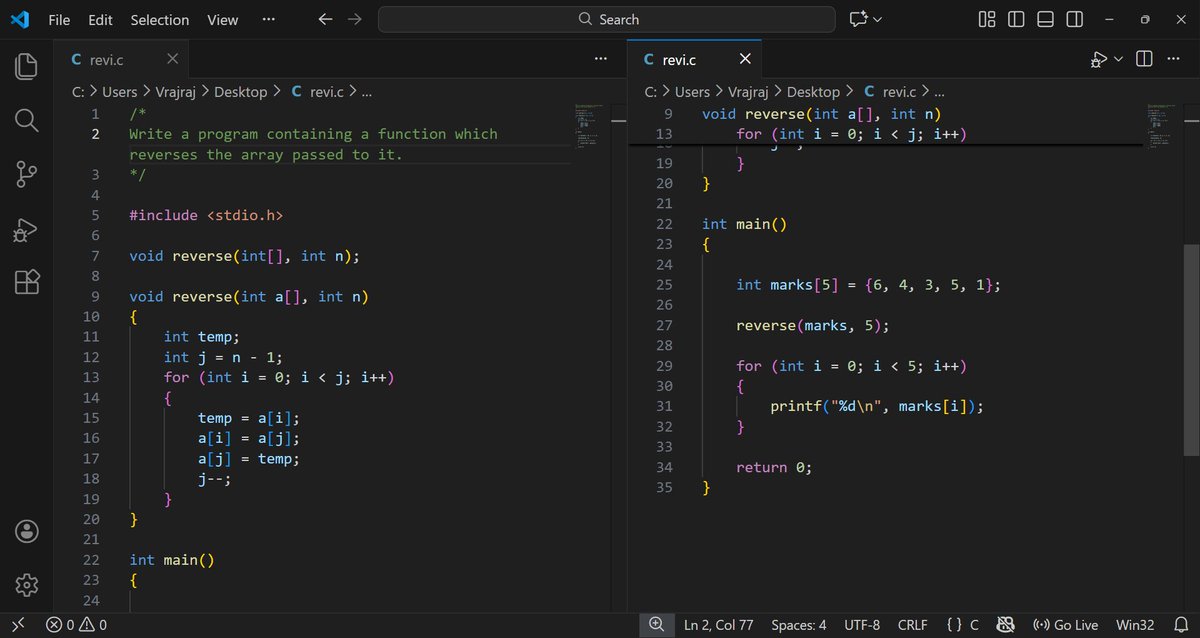Screen dimensions: 1200x638
Task: Open the Accounts menu icon
Action: pyautogui.click(x=27, y=531)
